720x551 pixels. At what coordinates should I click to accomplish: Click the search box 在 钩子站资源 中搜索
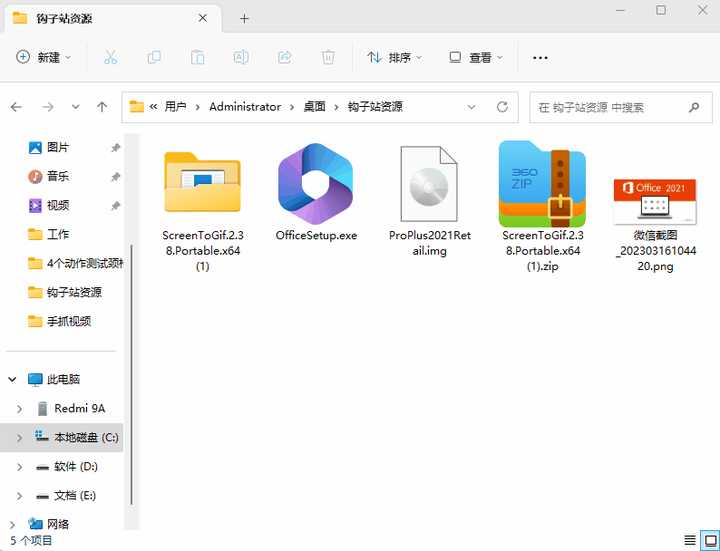[x=620, y=107]
